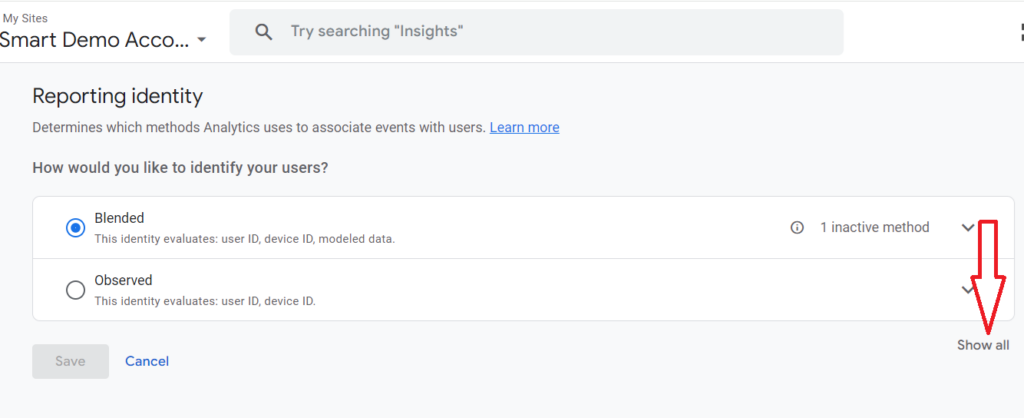Select the Observed radio button

(x=76, y=290)
